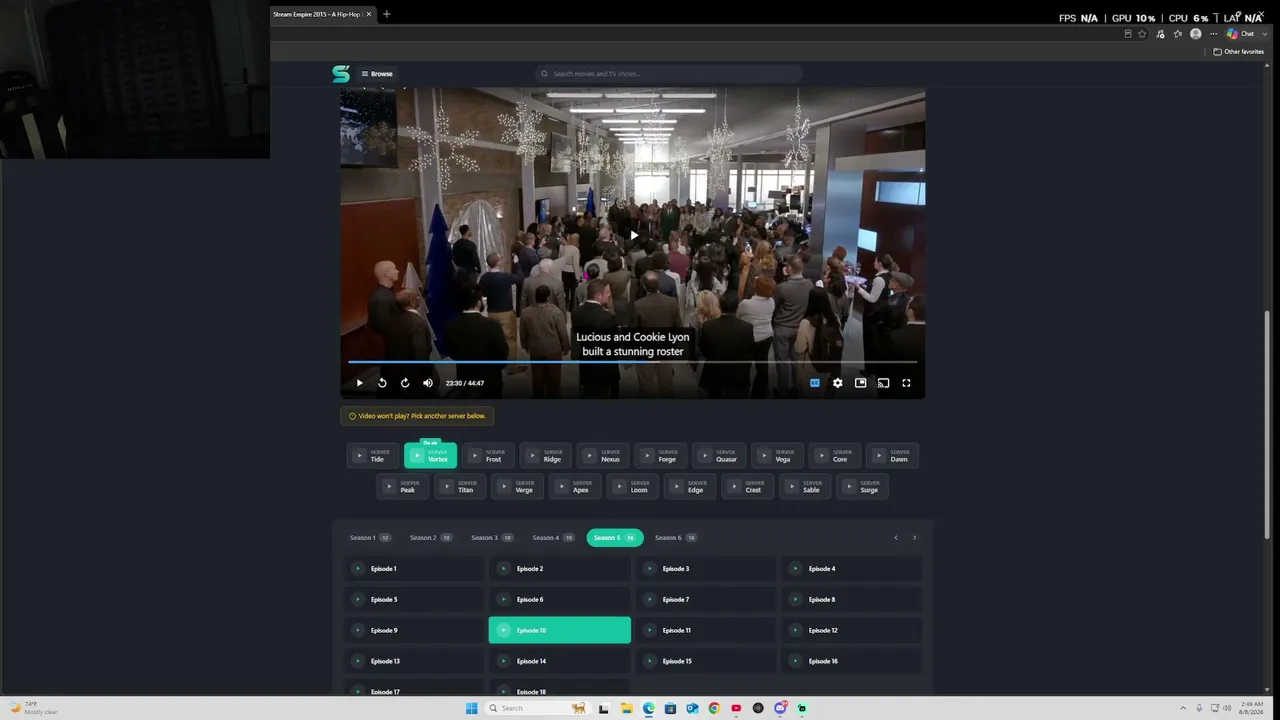Pick the Nexus server
The height and width of the screenshot is (720, 1280).
tap(603, 456)
